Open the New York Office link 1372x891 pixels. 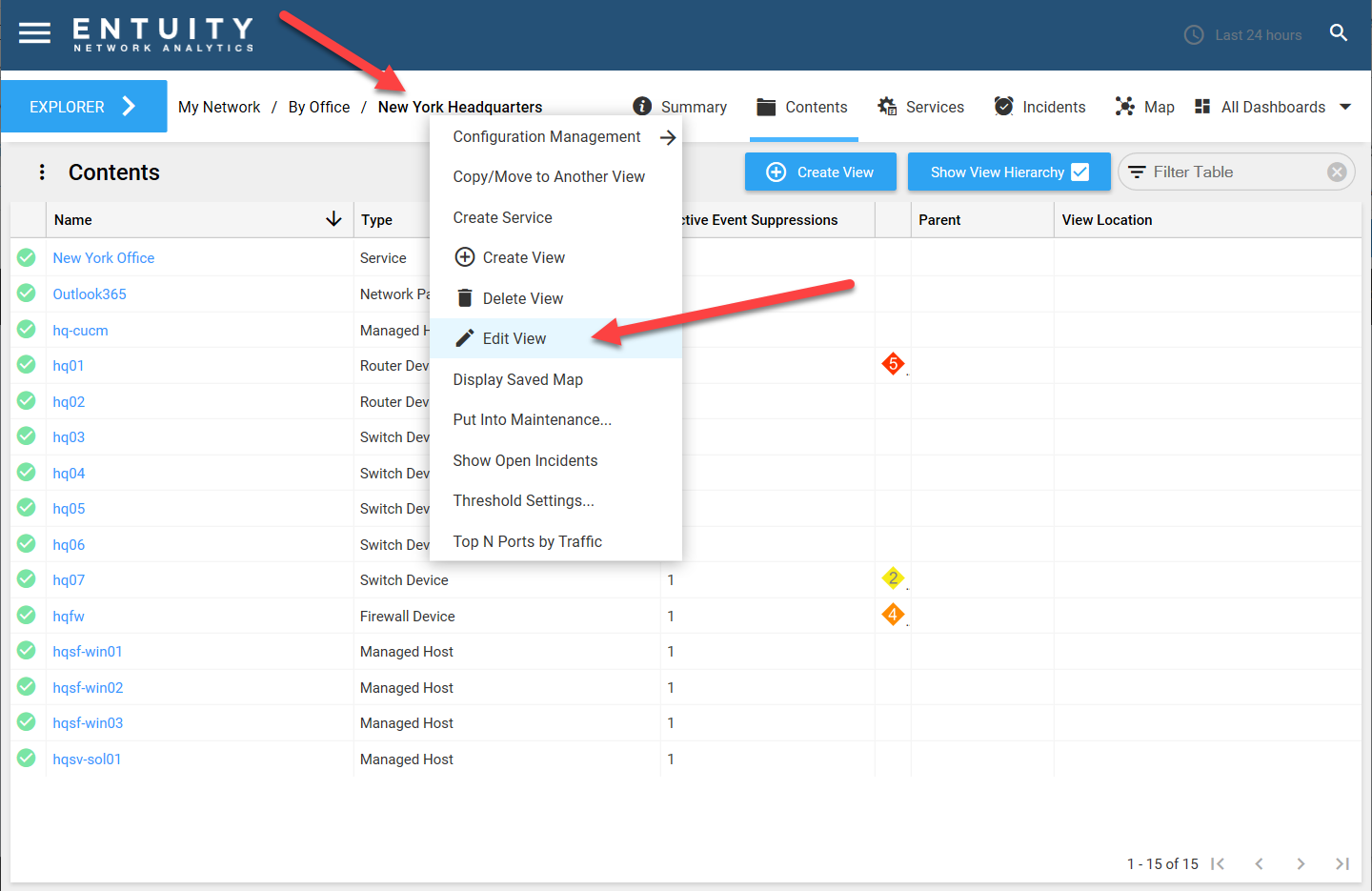pyautogui.click(x=104, y=257)
